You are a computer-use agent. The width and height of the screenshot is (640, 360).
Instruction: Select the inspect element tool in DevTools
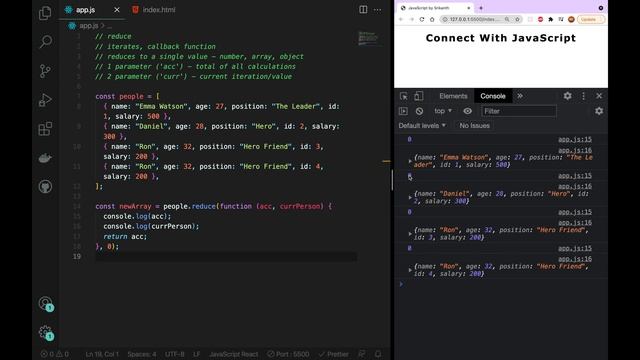tap(404, 96)
